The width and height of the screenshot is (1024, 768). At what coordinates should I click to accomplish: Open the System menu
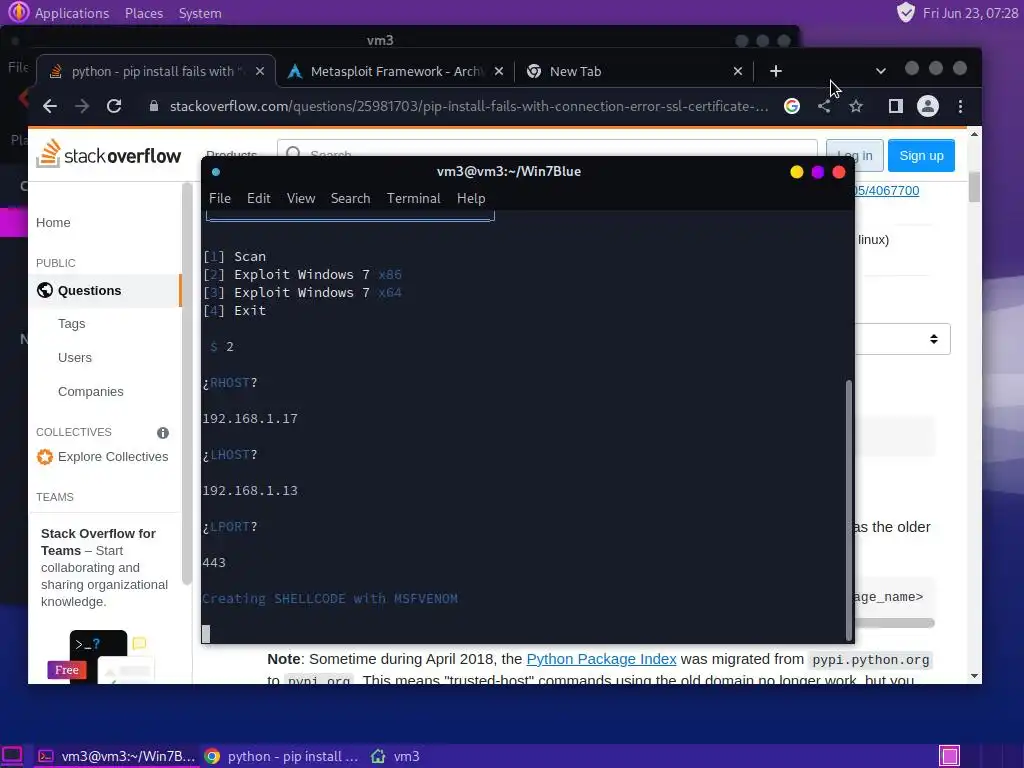[200, 13]
